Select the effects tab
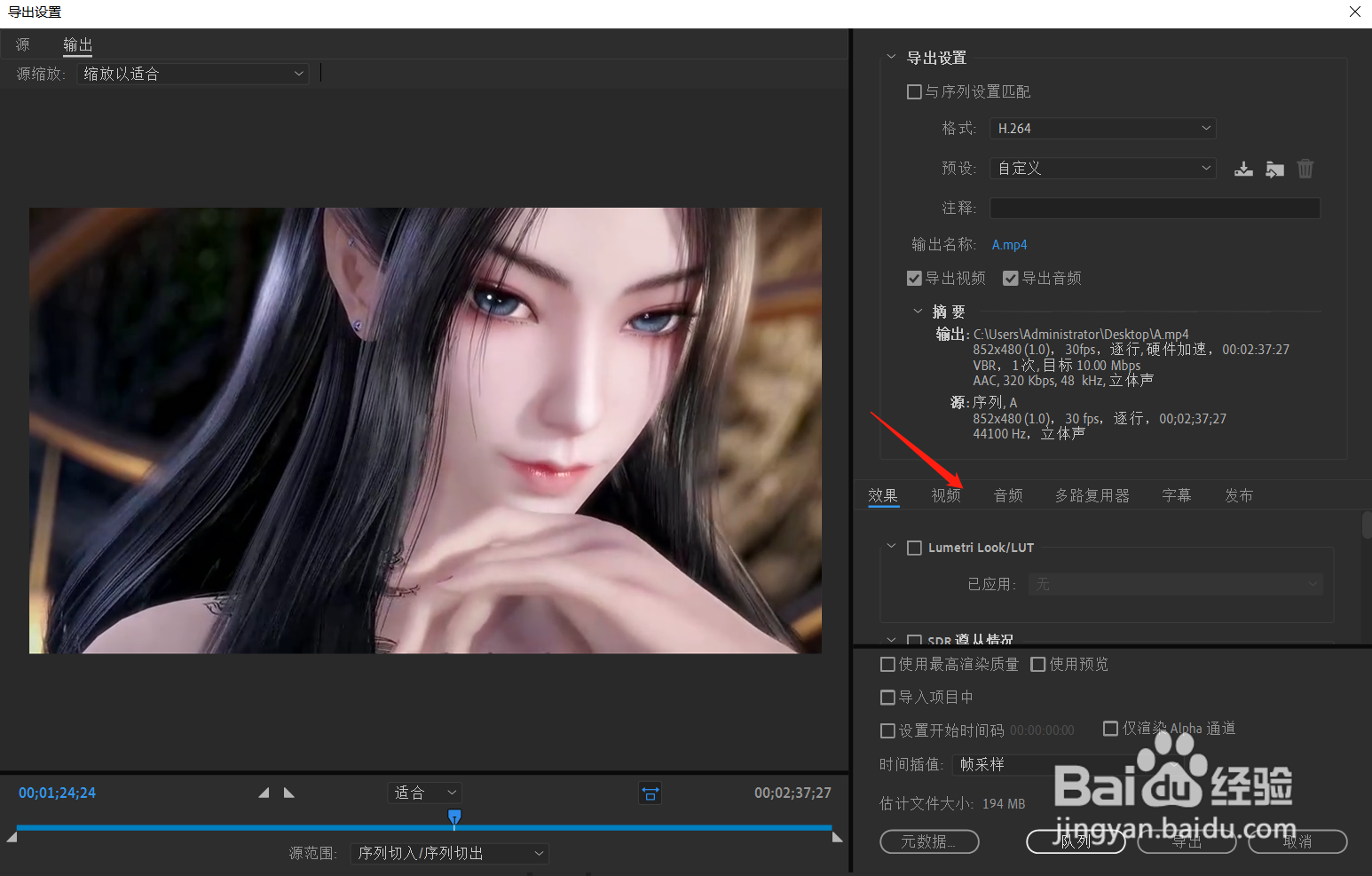This screenshot has width=1372, height=876. (883, 495)
